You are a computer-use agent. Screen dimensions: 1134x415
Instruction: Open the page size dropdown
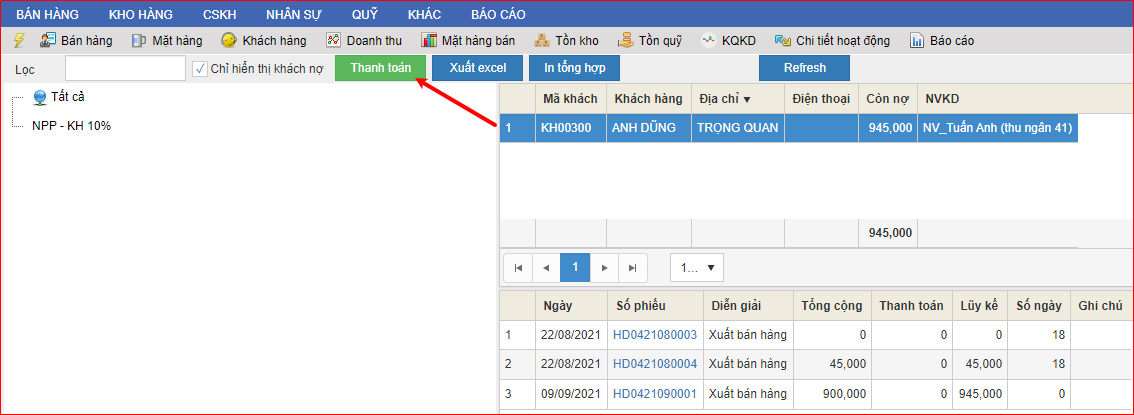tap(696, 268)
